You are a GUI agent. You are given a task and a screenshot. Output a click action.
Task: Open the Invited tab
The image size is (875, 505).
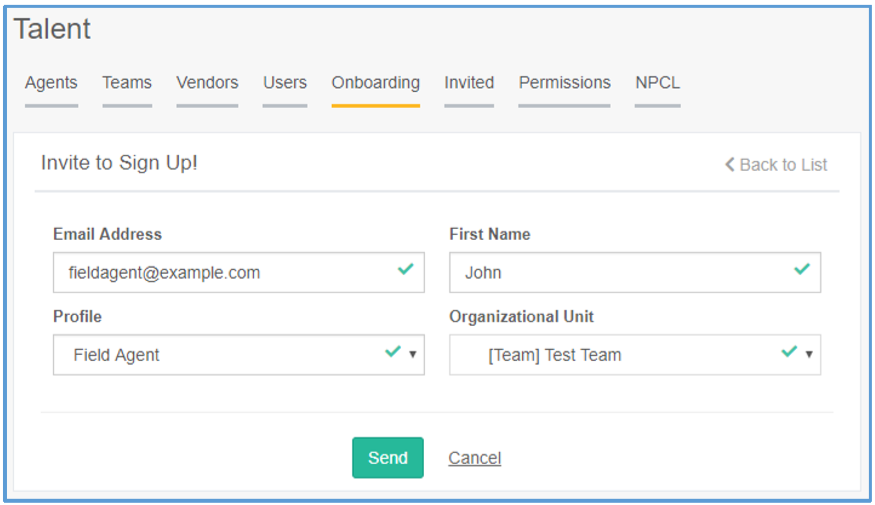pos(469,83)
